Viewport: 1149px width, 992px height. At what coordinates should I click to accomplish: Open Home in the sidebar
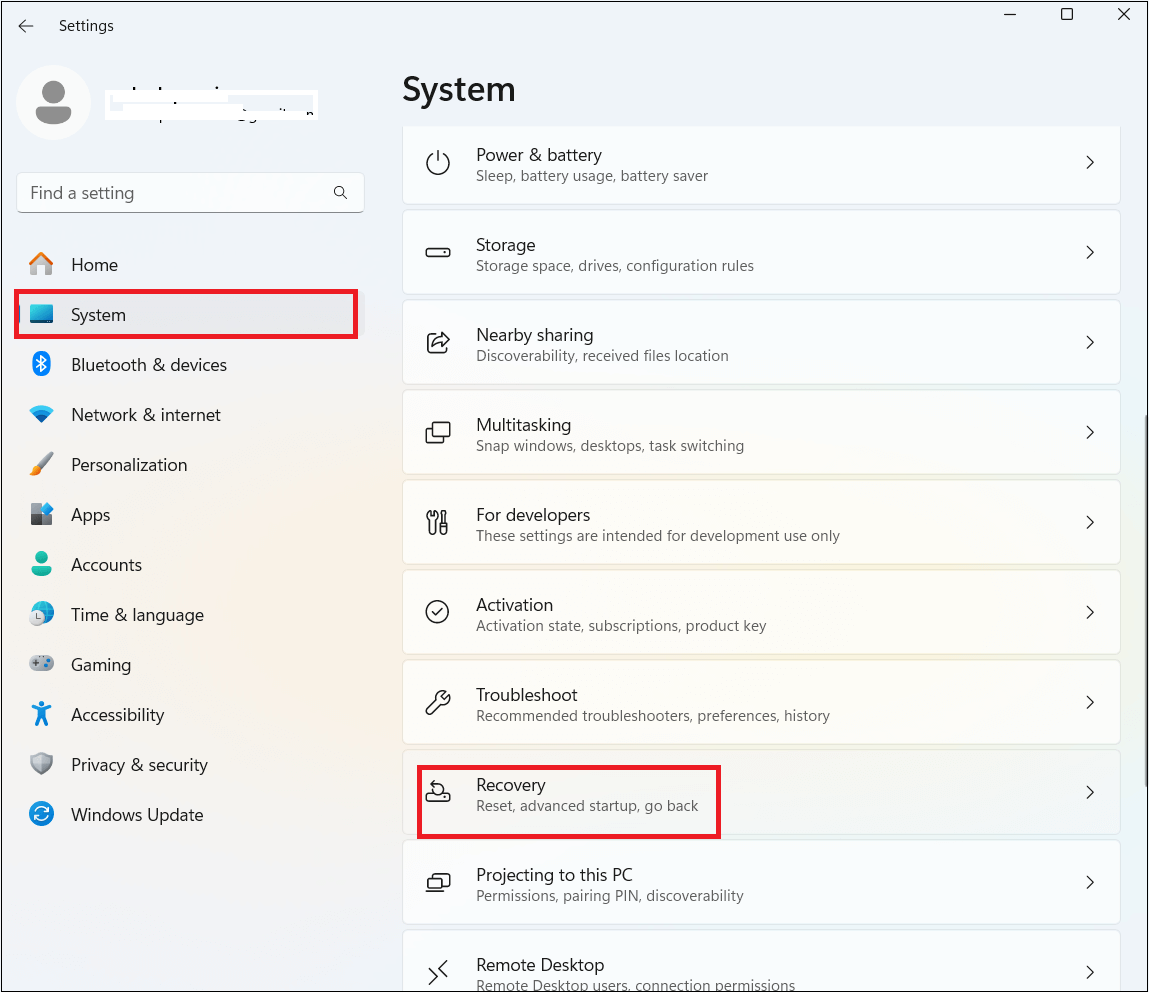pos(190,264)
